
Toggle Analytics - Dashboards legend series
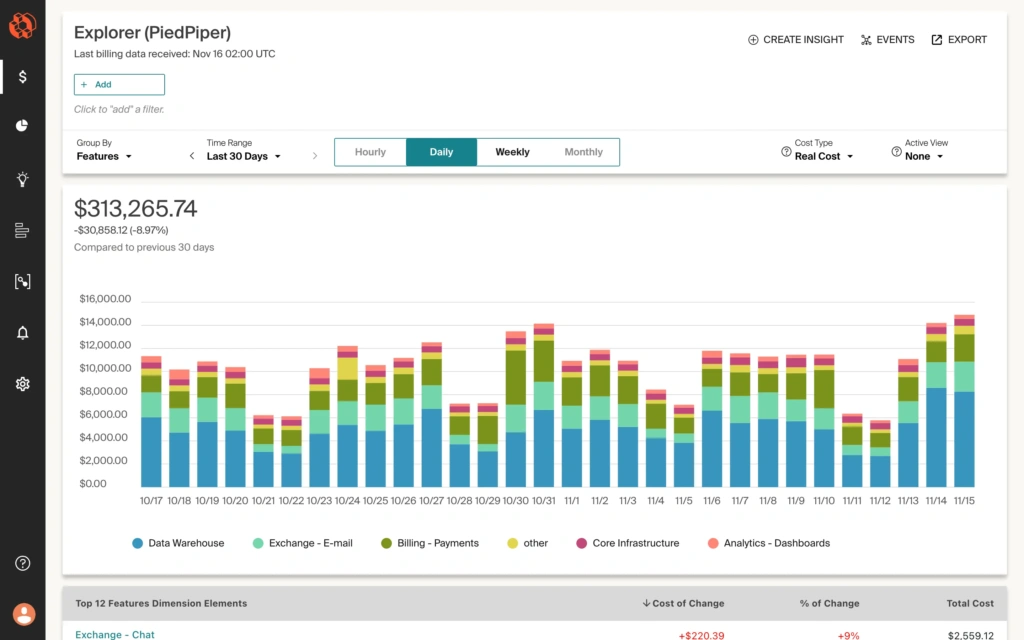click(769, 543)
